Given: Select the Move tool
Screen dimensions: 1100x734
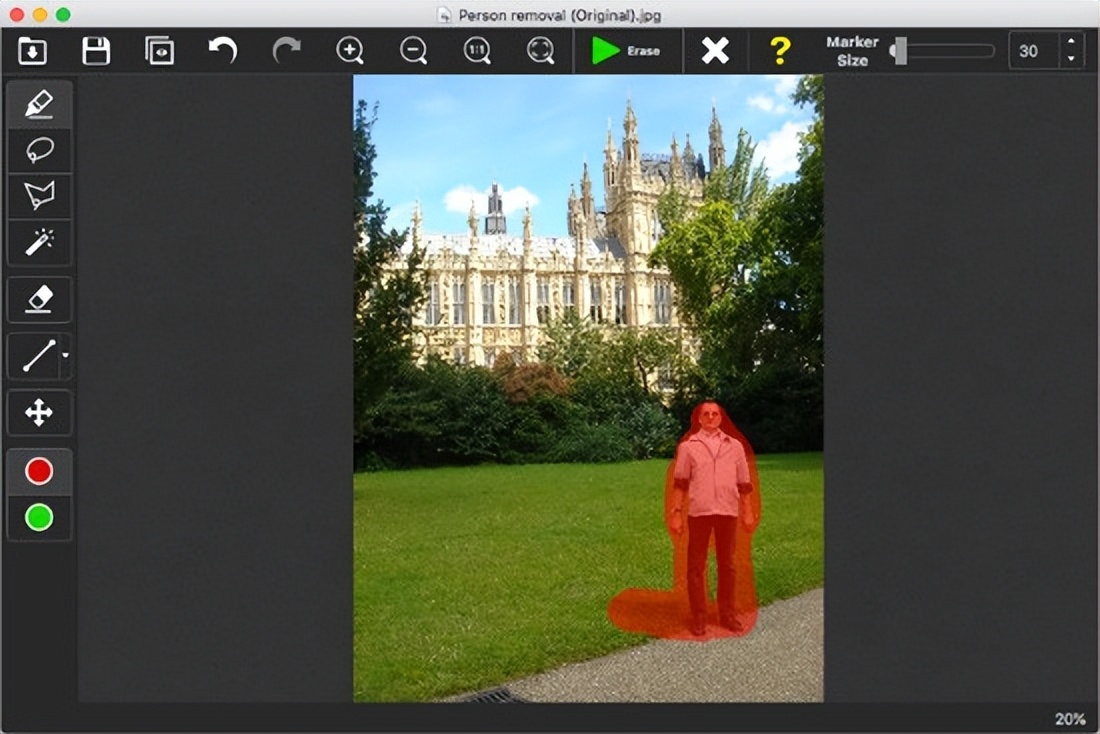Looking at the screenshot, I should coord(39,413).
